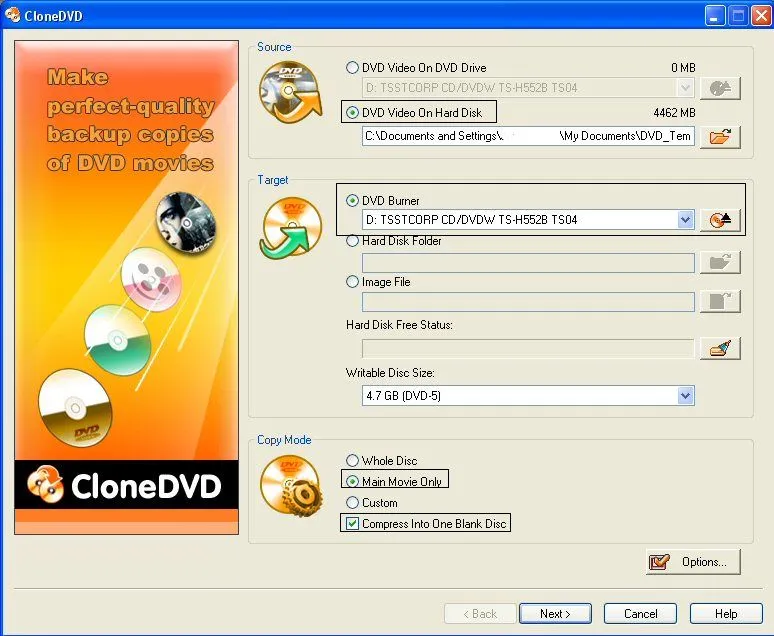Choose the Custom copy mode
This screenshot has width=774, height=636.
[x=352, y=503]
